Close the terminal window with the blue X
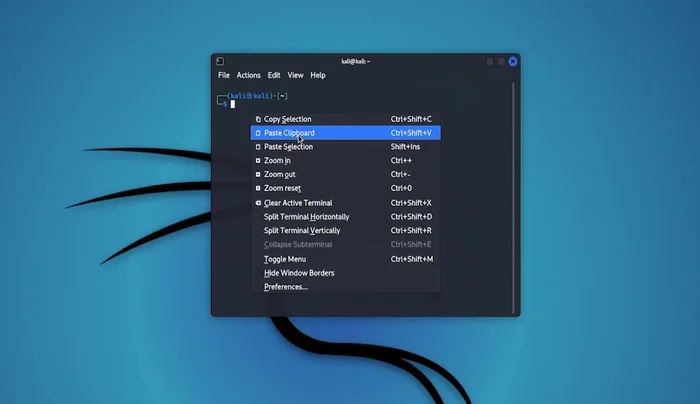 point(512,61)
